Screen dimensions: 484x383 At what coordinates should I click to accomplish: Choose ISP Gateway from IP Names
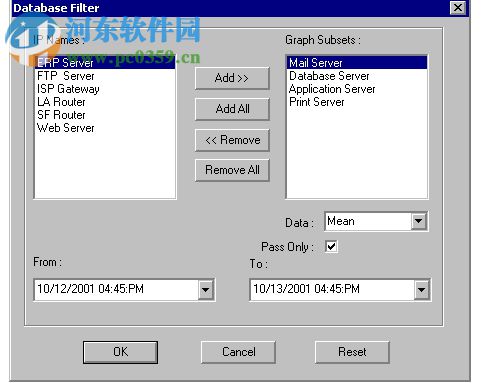pos(105,89)
